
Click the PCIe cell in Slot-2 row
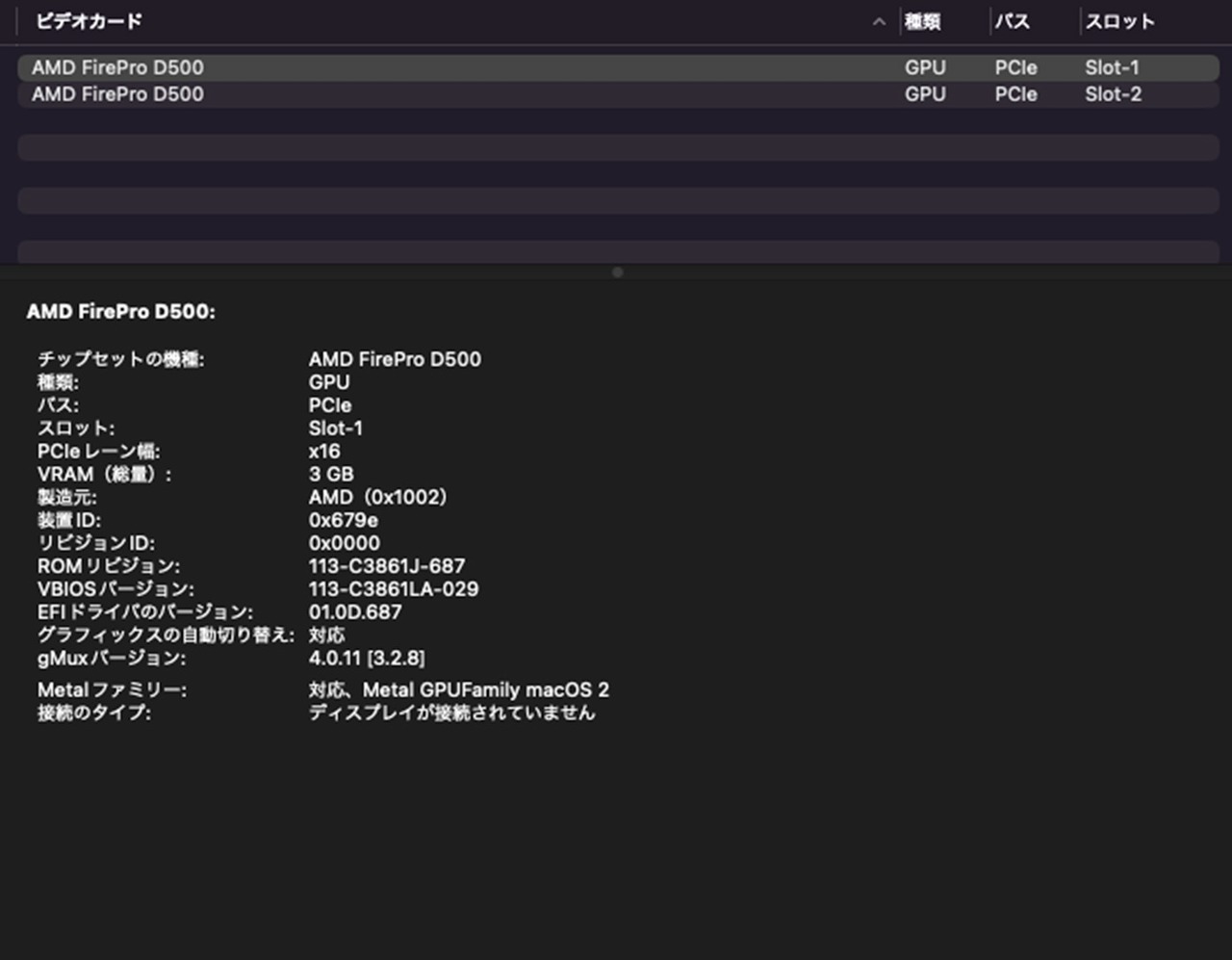pos(1015,94)
